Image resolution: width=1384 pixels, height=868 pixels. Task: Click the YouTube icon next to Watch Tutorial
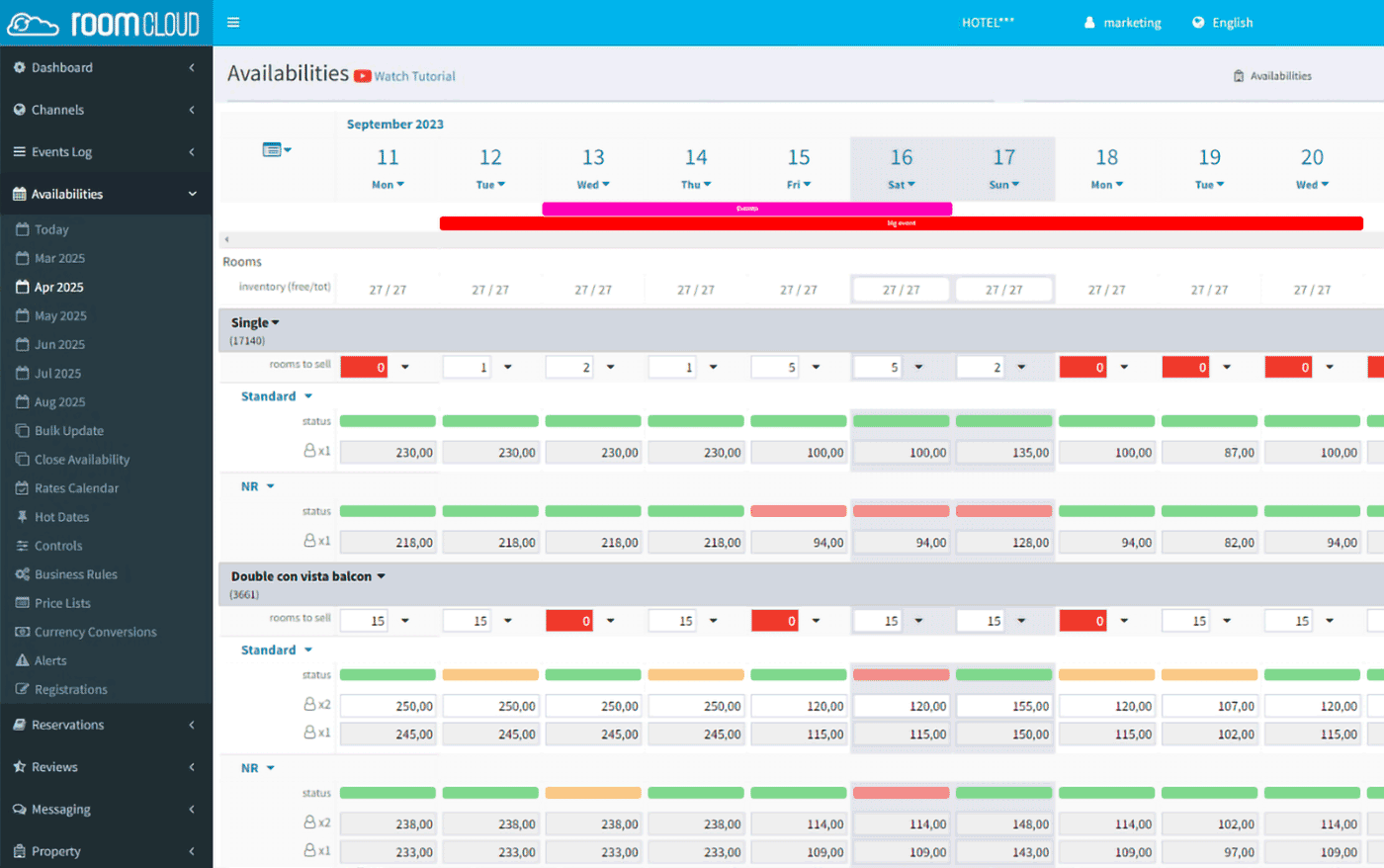tap(363, 76)
